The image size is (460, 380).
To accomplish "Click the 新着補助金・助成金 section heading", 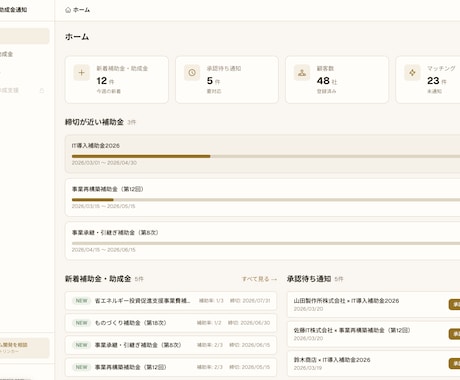I will coord(98,279).
